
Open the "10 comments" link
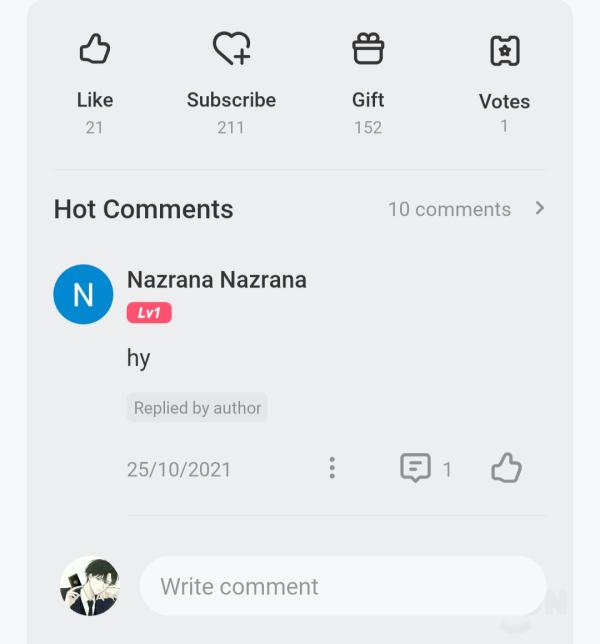point(449,209)
